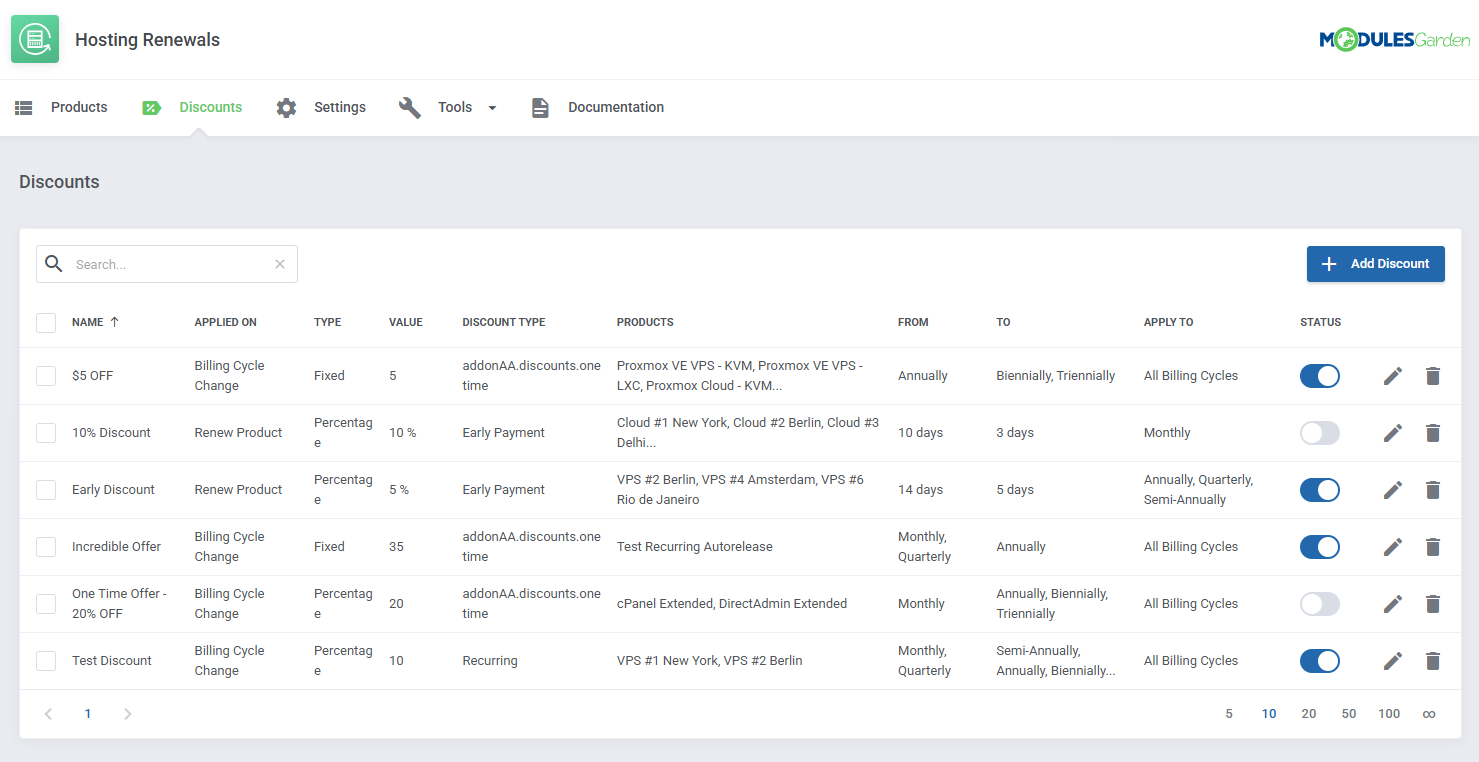Viewport: 1479px width, 762px height.
Task: Click the search magnifier icon
Action: click(54, 263)
